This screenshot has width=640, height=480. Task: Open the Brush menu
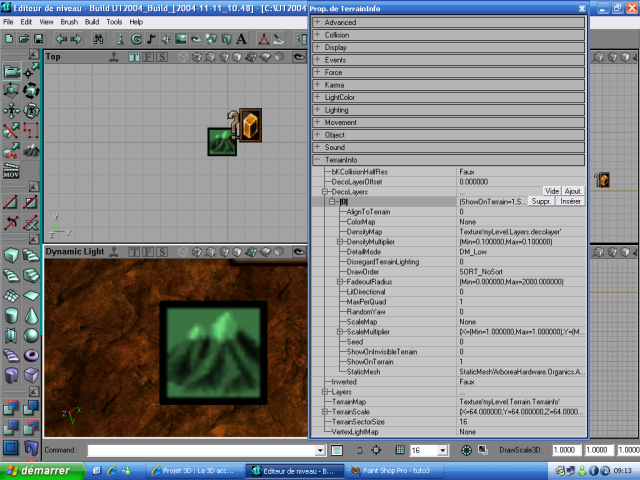pyautogui.click(x=69, y=21)
